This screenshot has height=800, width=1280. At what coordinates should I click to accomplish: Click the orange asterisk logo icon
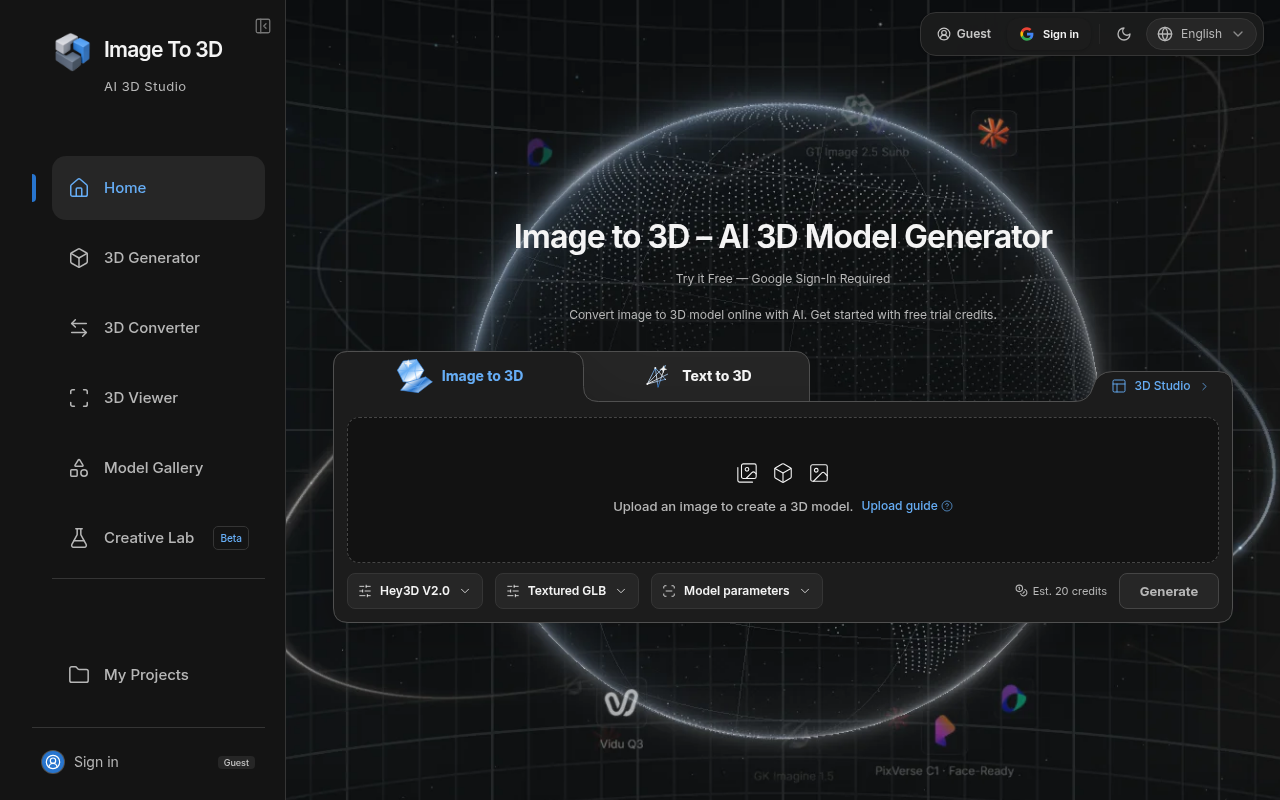993,133
